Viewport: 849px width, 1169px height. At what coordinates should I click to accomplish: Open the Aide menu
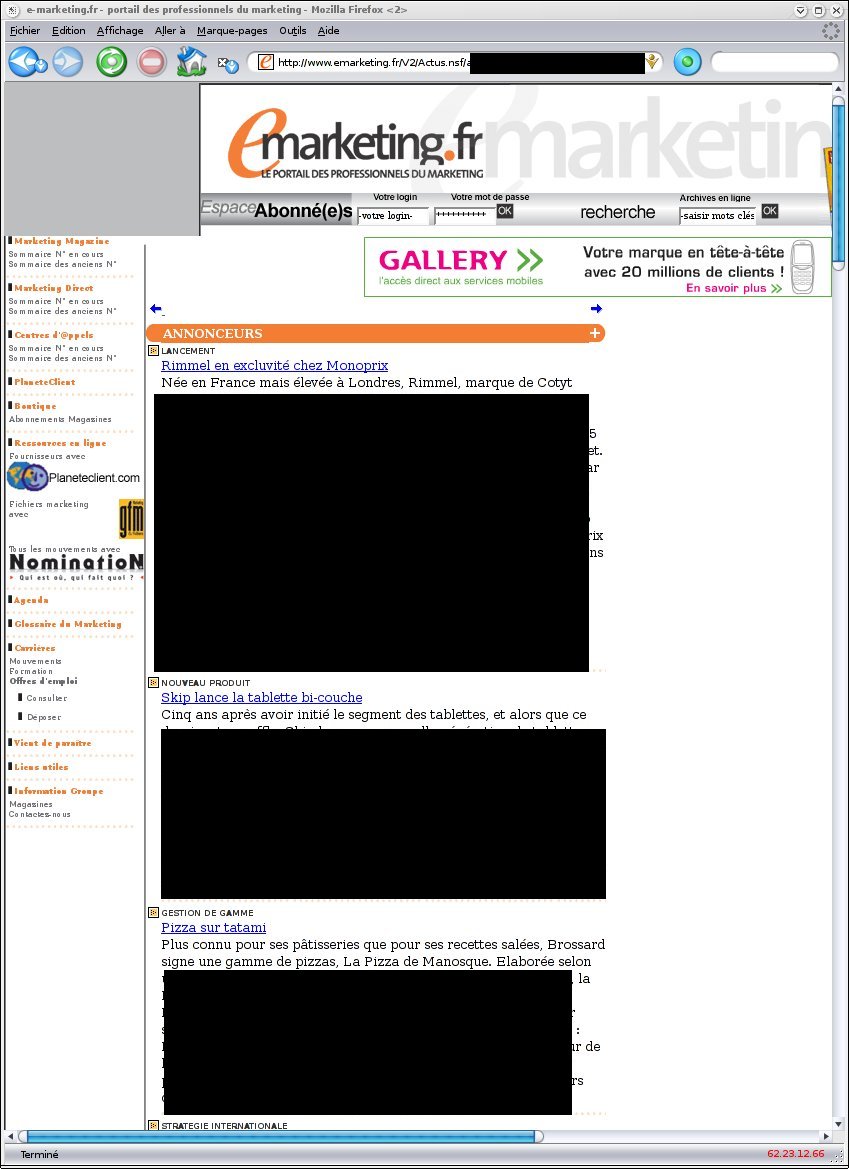[x=329, y=31]
